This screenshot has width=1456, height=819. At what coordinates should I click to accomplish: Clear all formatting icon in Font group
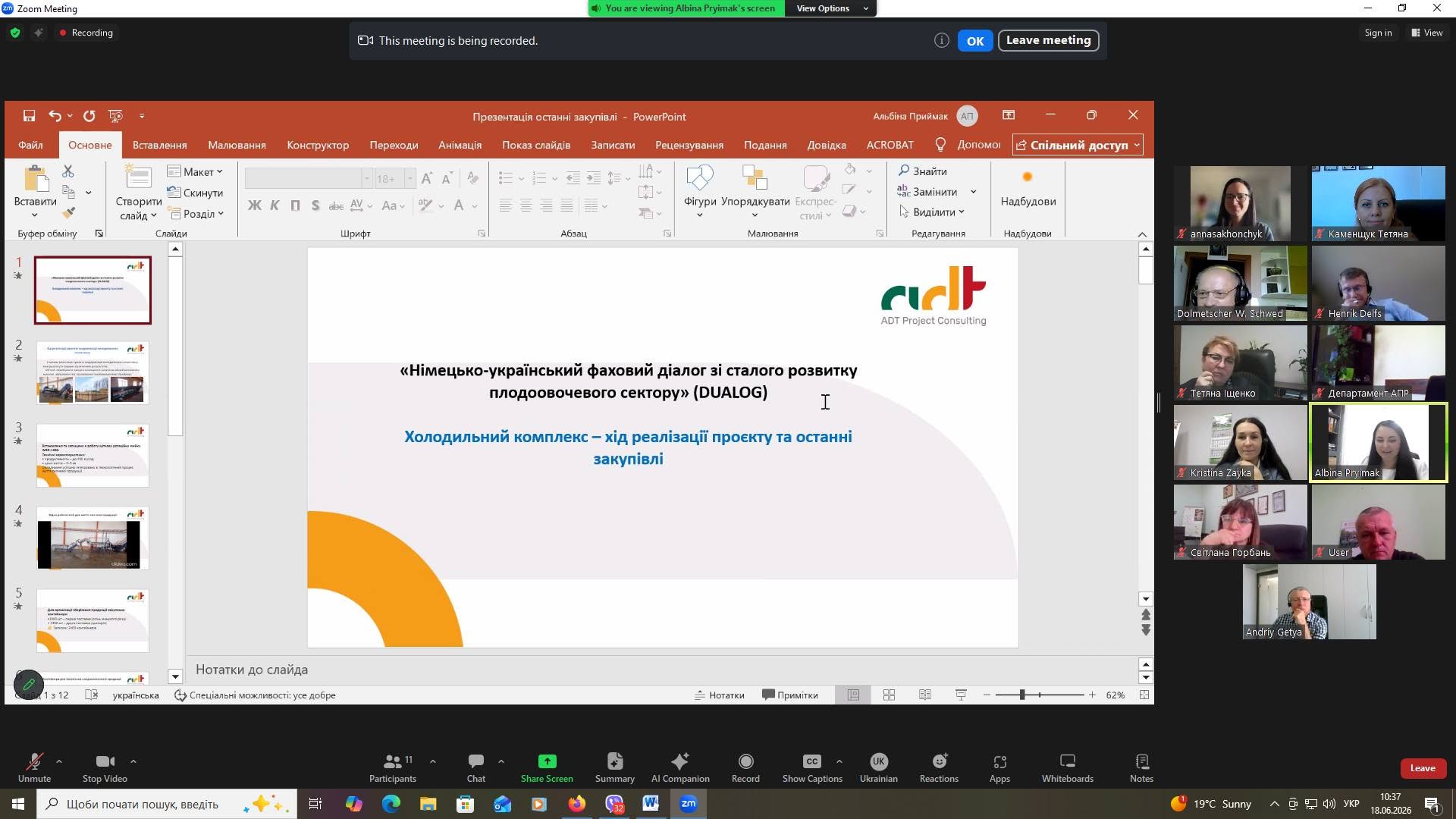472,178
